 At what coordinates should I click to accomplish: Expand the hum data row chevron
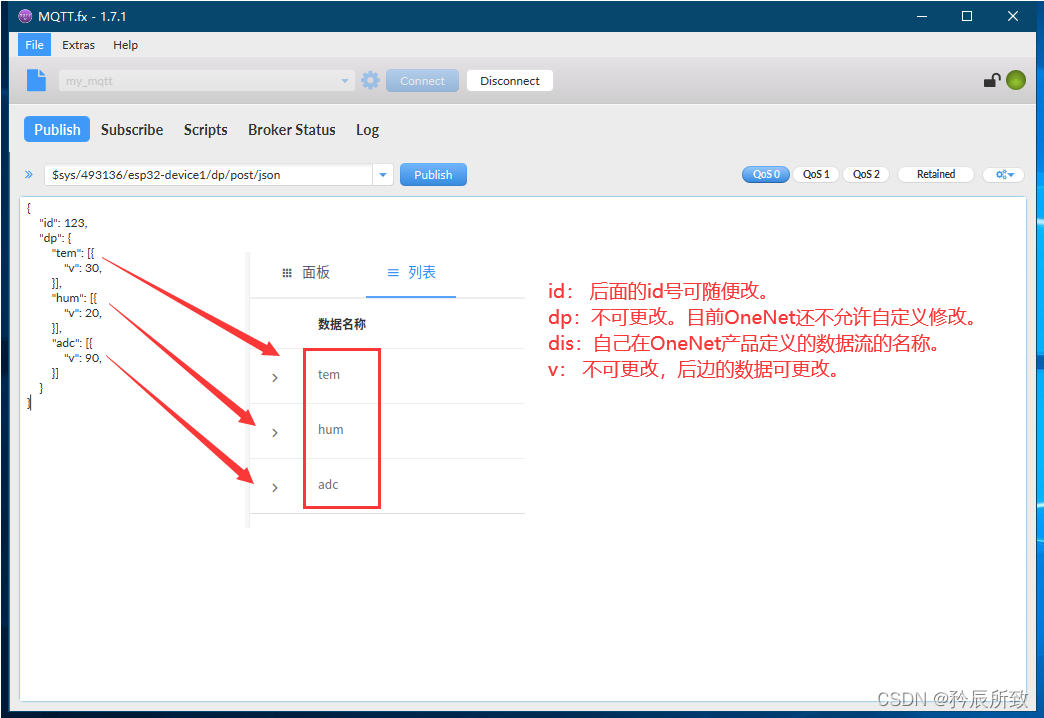click(x=275, y=433)
